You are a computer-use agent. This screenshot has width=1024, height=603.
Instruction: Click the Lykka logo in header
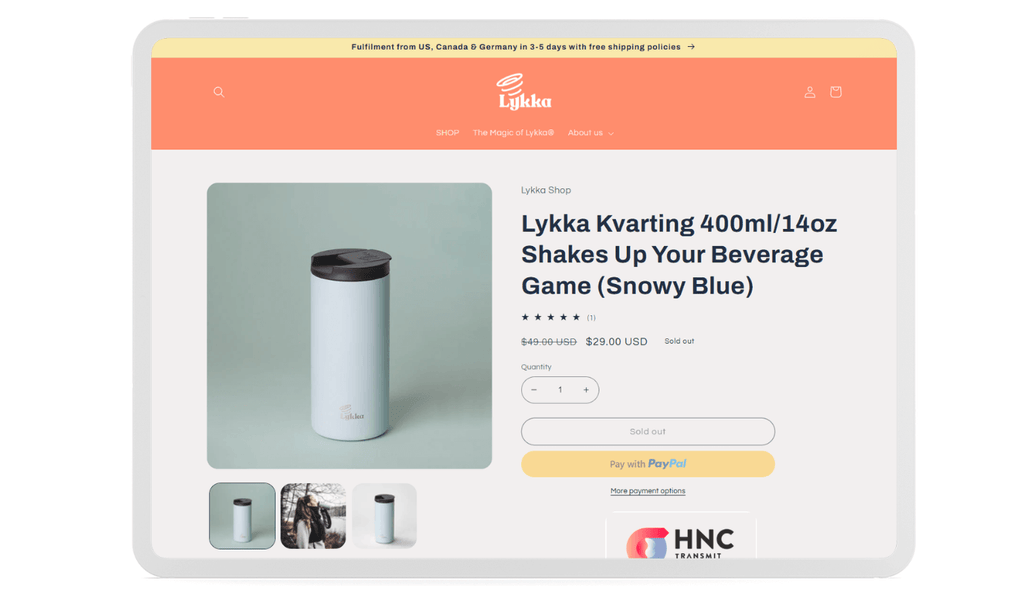(x=524, y=91)
